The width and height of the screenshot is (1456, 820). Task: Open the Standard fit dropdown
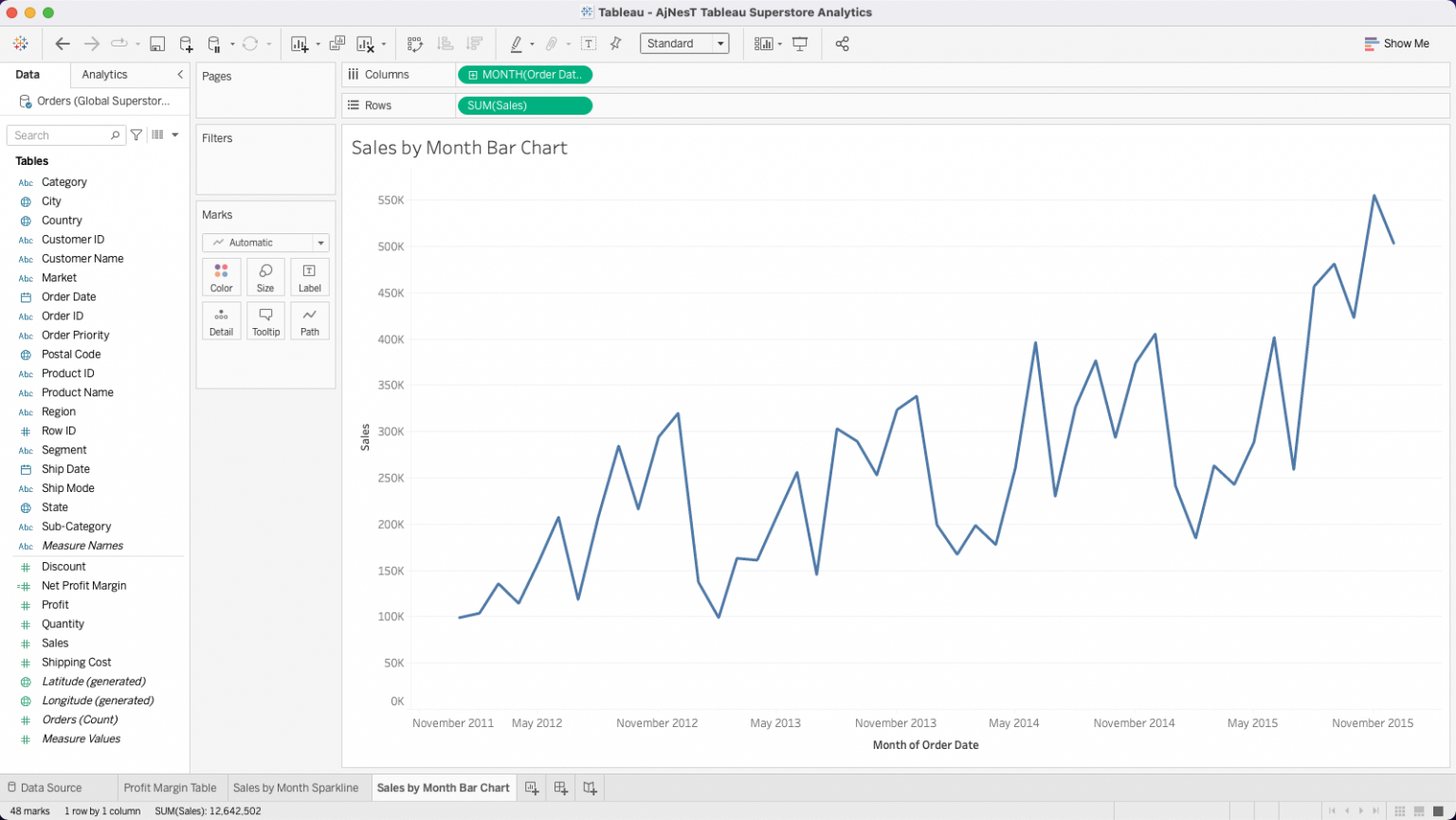click(683, 44)
